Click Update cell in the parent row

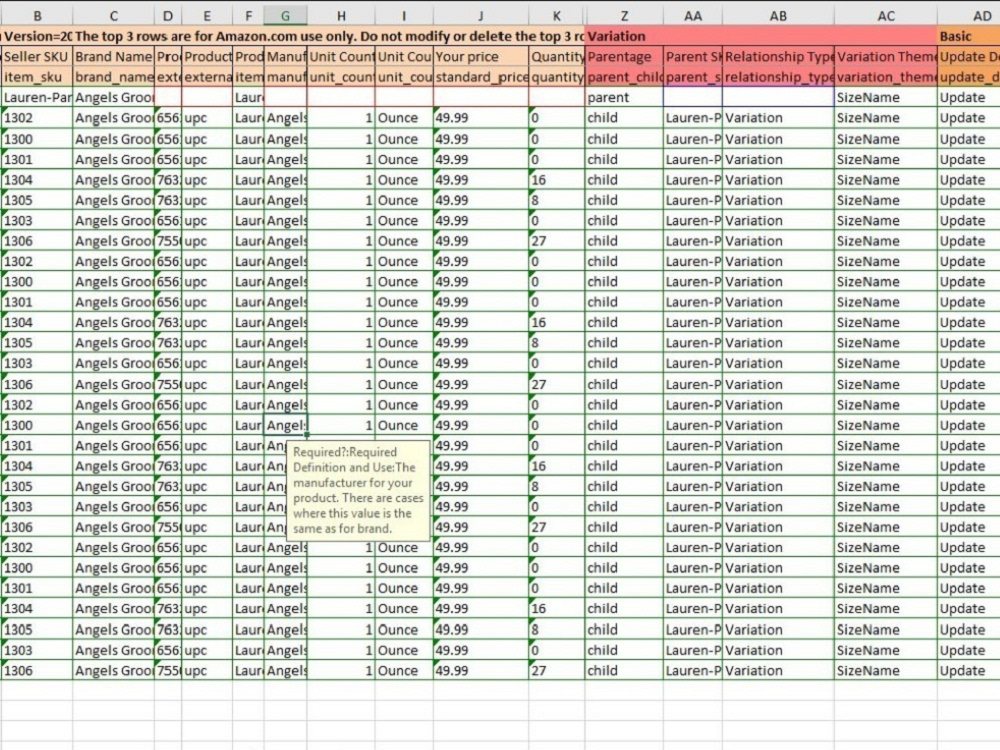coord(969,98)
